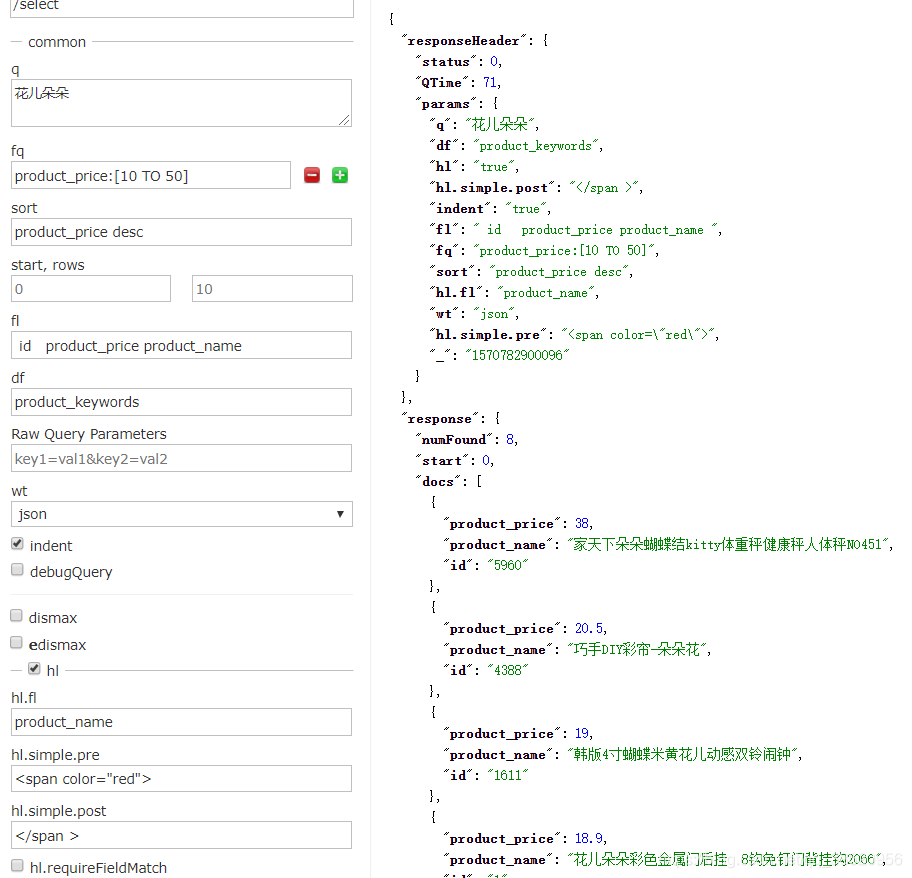Click the df default field input
Screen dimensions: 912x878
click(181, 402)
